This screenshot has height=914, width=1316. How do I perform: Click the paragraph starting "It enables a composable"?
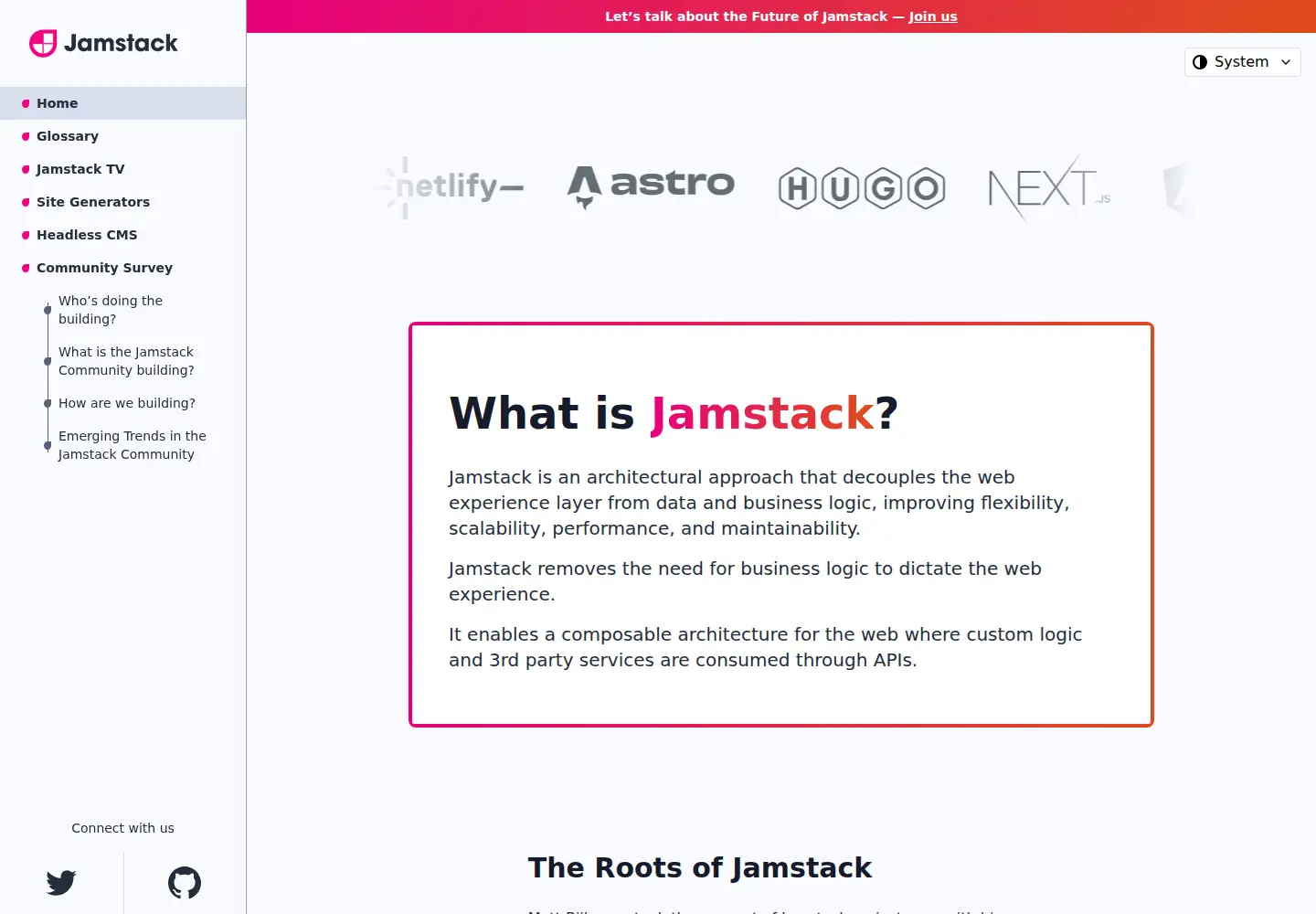pyautogui.click(x=765, y=647)
